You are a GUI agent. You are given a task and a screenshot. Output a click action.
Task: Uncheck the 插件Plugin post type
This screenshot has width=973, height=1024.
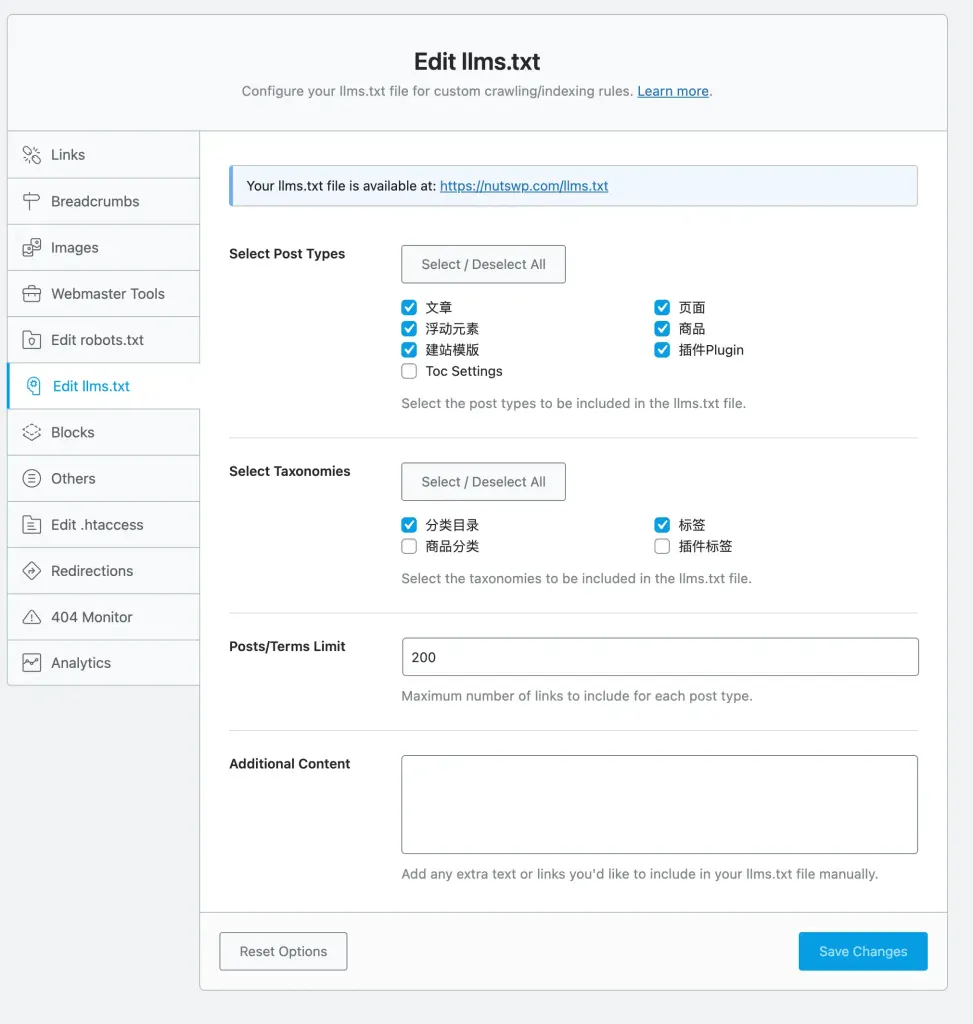(x=662, y=350)
